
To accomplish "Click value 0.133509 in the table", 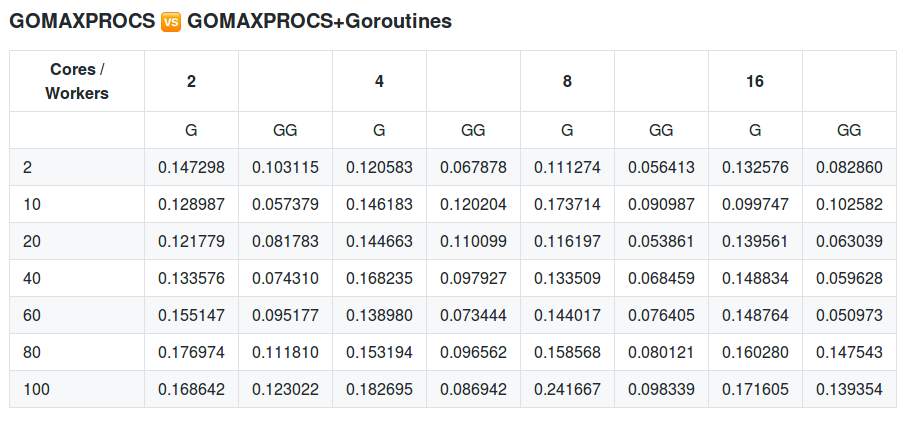I will click(567, 278).
